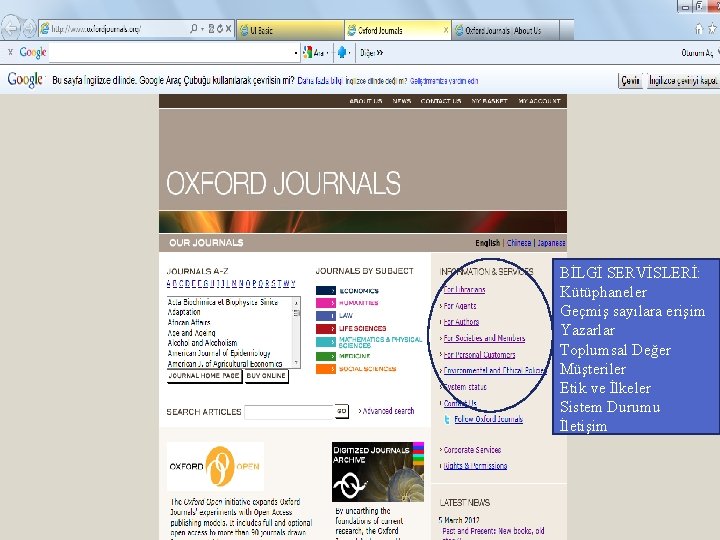Open For Societies and Members link
720x540 pixels.
[x=484, y=338]
